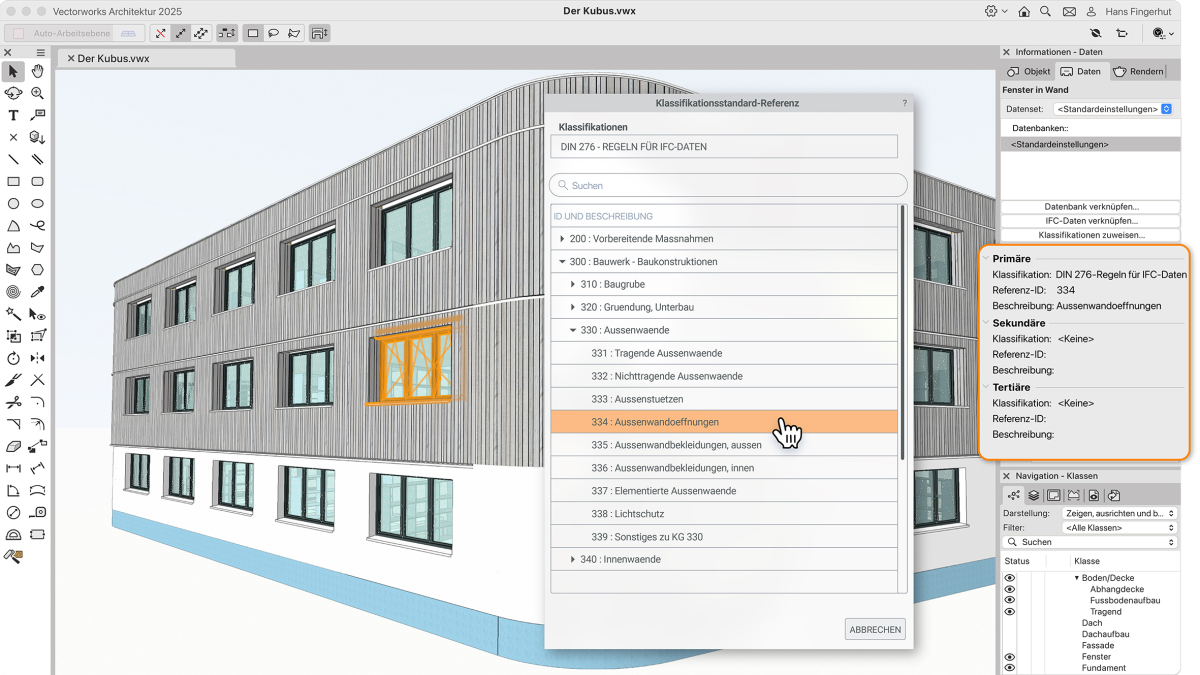Choose the Rounded Rectangle tool

pos(37,182)
